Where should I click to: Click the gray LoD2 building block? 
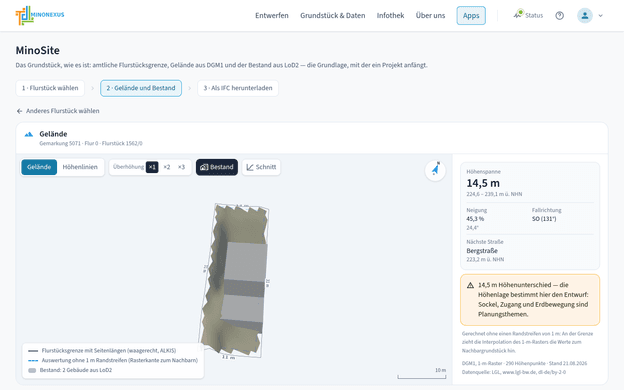(x=244, y=287)
